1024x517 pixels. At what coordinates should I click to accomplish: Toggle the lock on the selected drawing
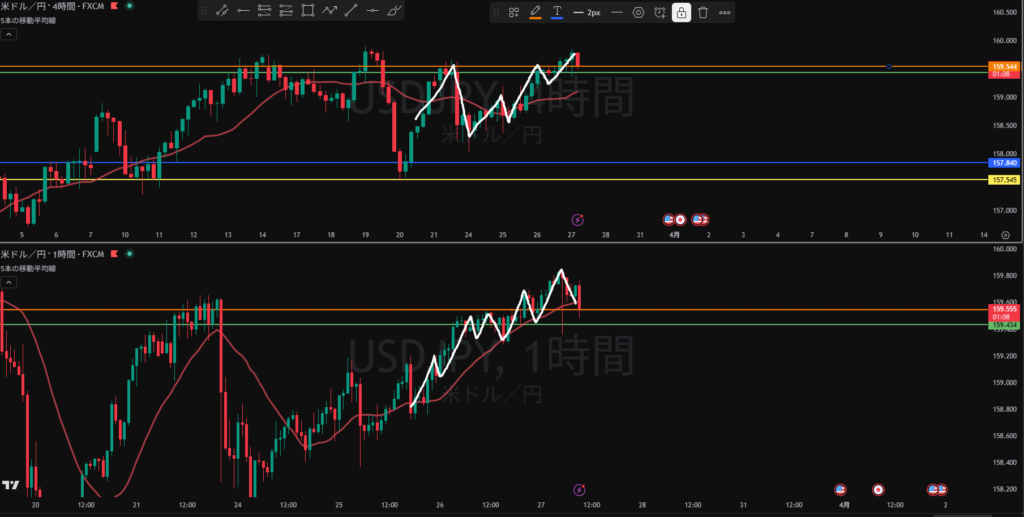[x=681, y=12]
